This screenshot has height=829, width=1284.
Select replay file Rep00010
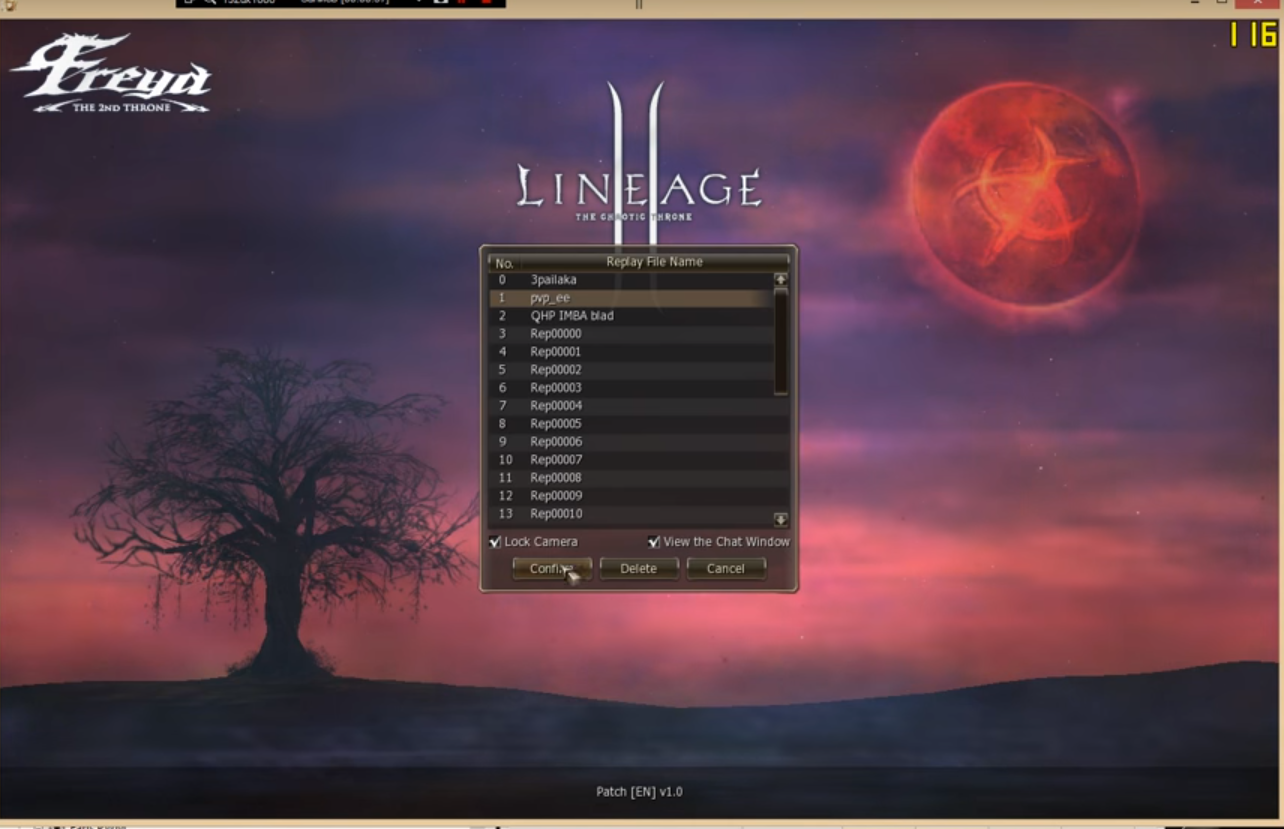point(631,514)
